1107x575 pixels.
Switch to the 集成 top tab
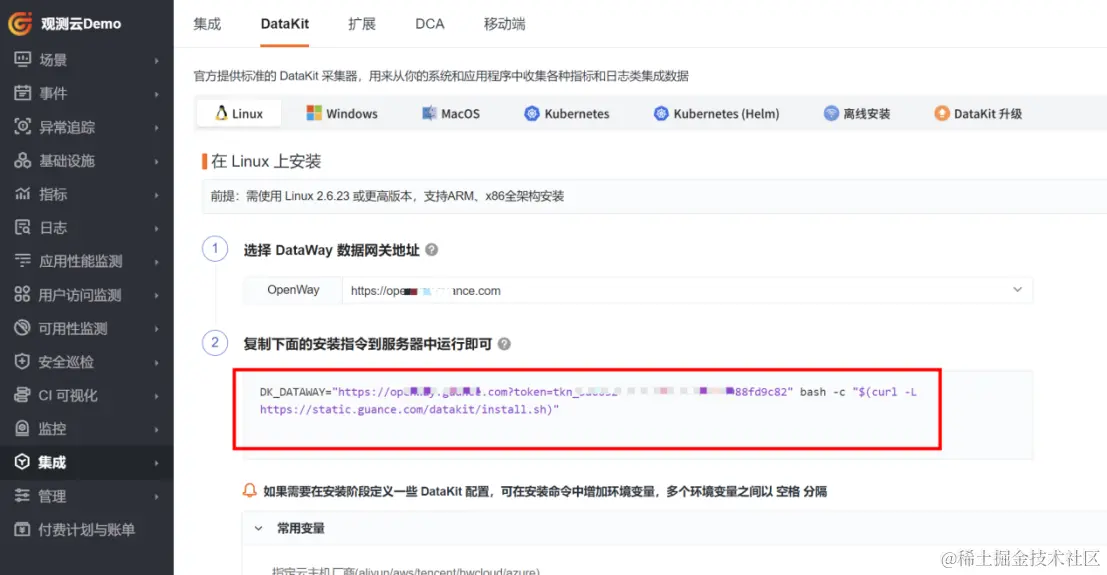[207, 24]
